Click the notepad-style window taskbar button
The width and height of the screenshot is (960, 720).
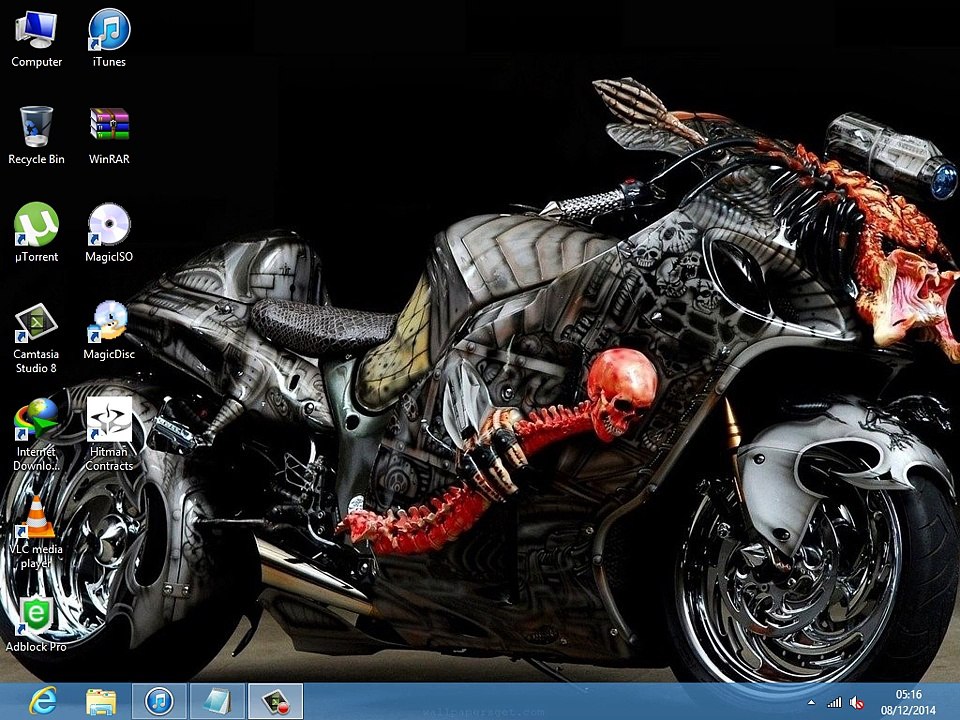coord(217,702)
